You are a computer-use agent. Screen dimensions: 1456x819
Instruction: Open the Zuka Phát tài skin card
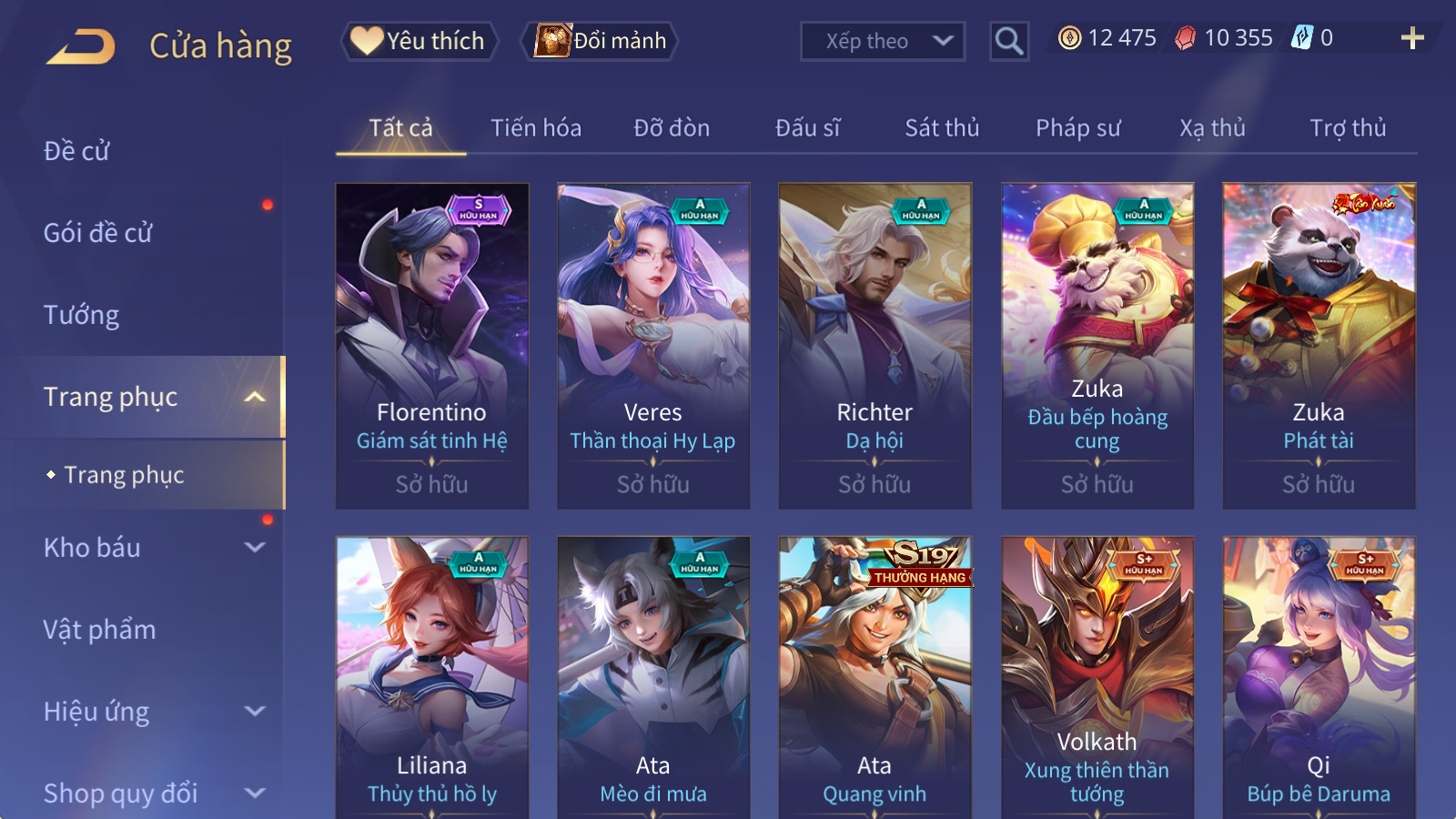point(1319,346)
